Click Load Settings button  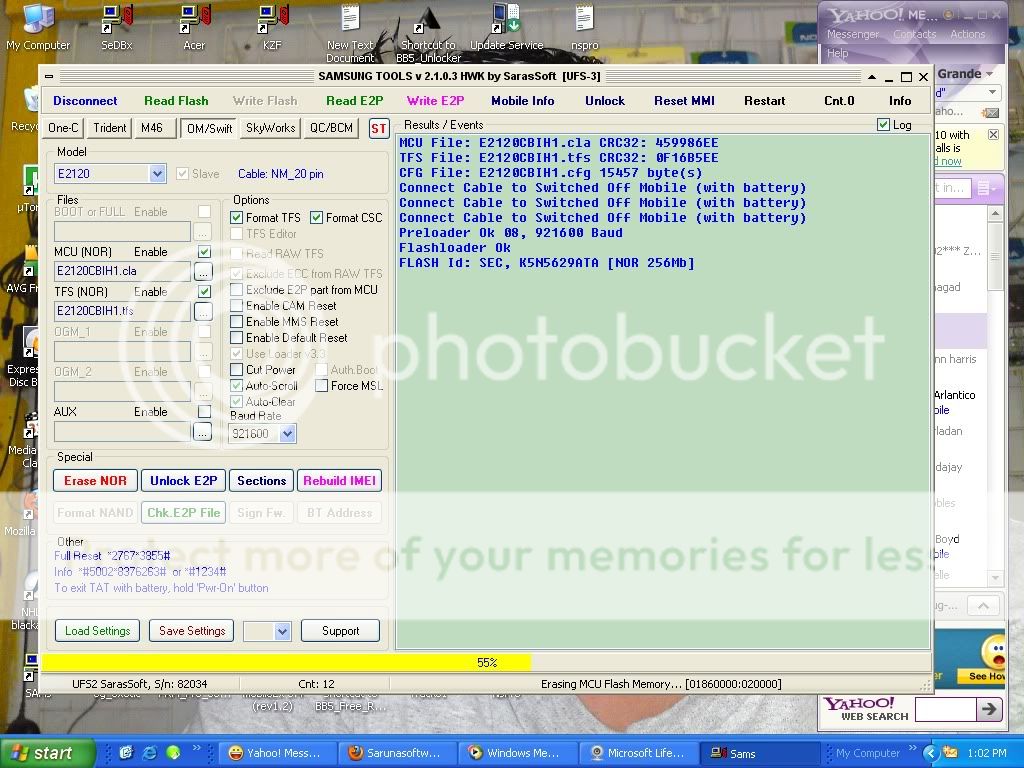coord(97,630)
